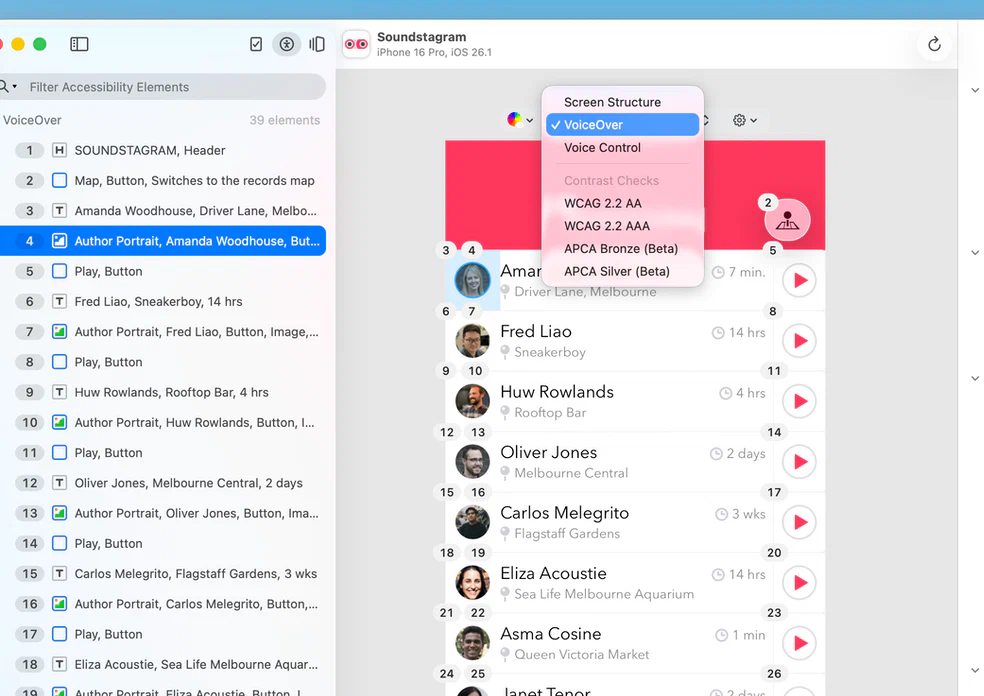Viewport: 984px width, 696px height.
Task: Select Author Portrait, Fred Liao row
Action: point(163,331)
